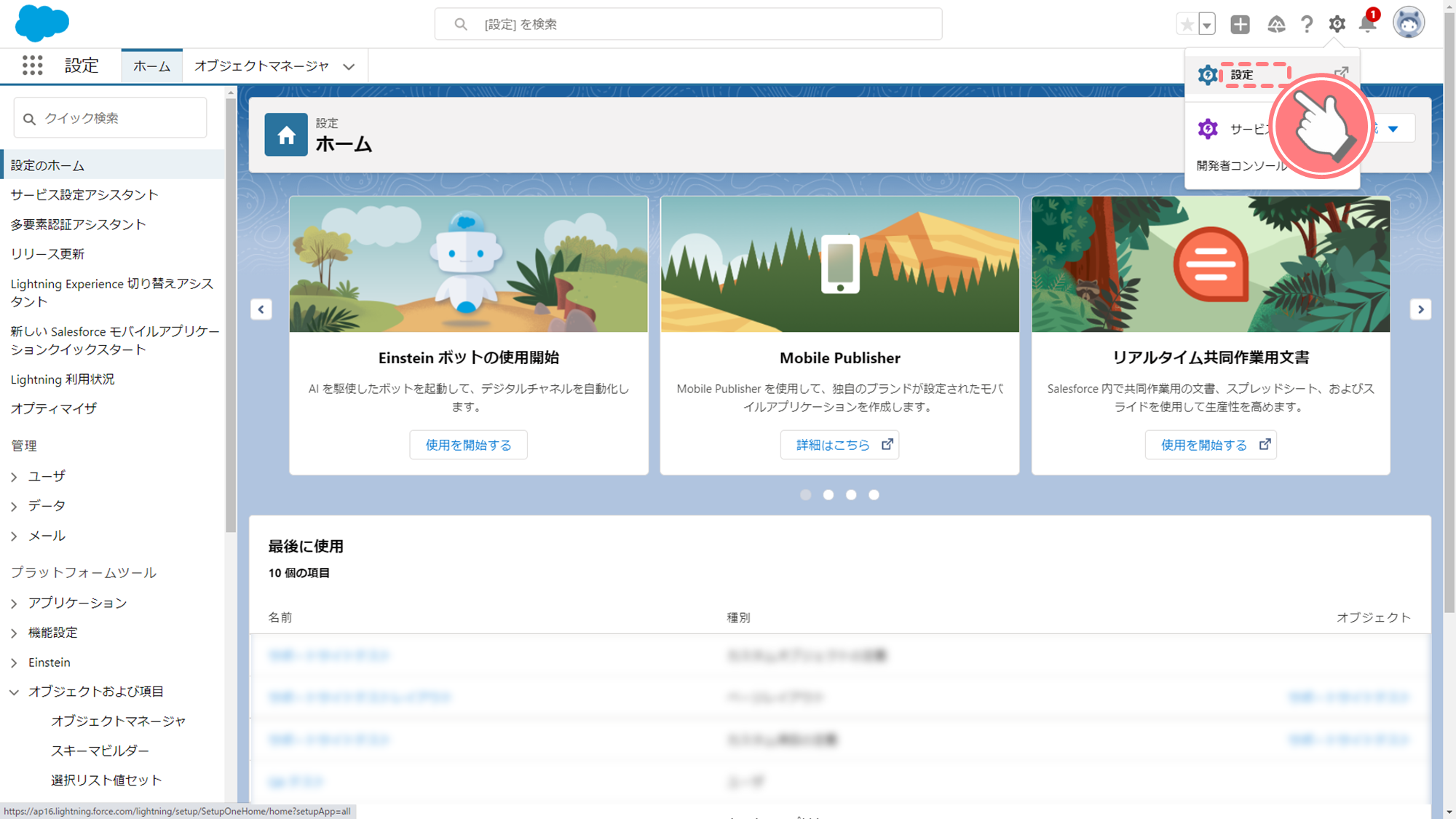Open リリース更新 in the sidebar

click(47, 254)
